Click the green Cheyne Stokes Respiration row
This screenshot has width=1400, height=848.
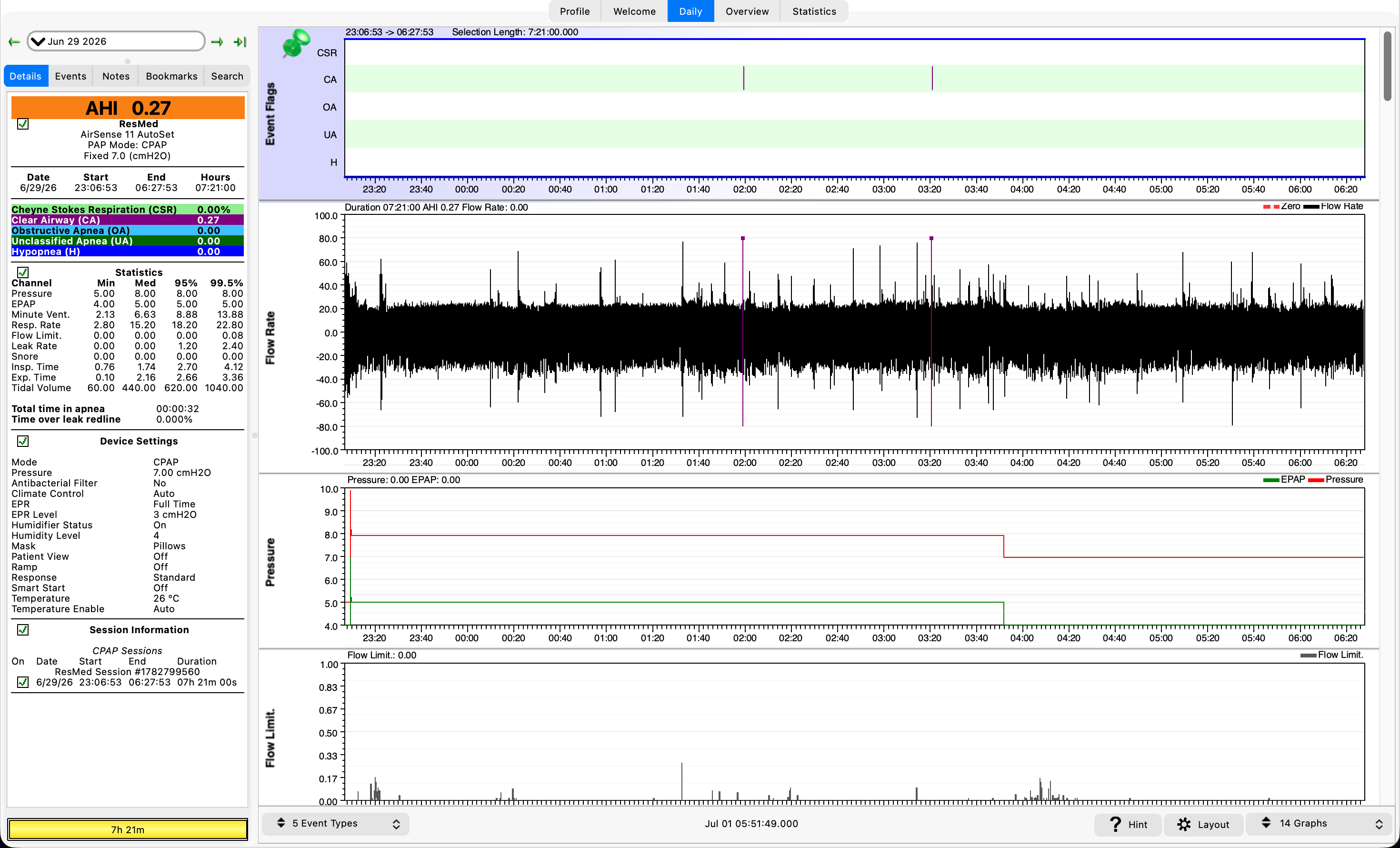coord(128,209)
